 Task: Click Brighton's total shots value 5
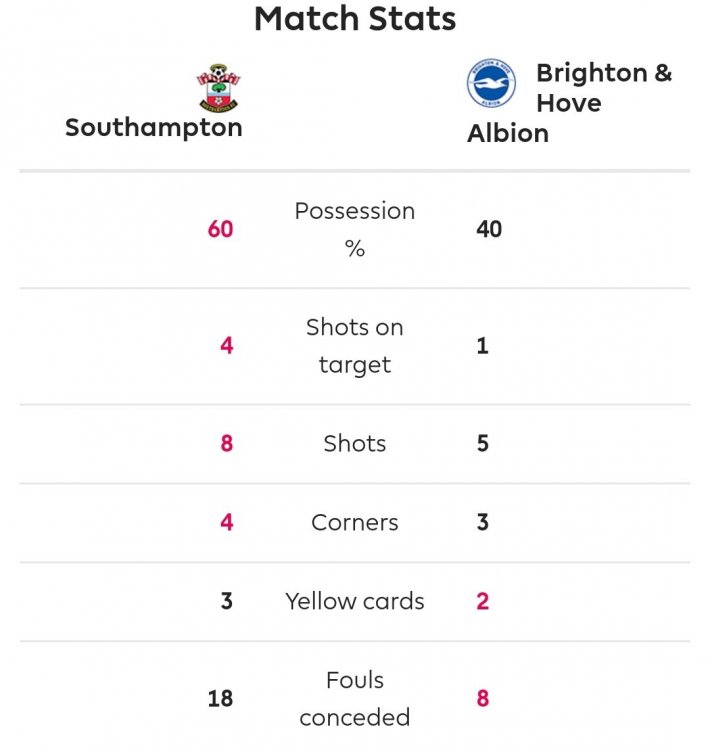click(x=482, y=443)
